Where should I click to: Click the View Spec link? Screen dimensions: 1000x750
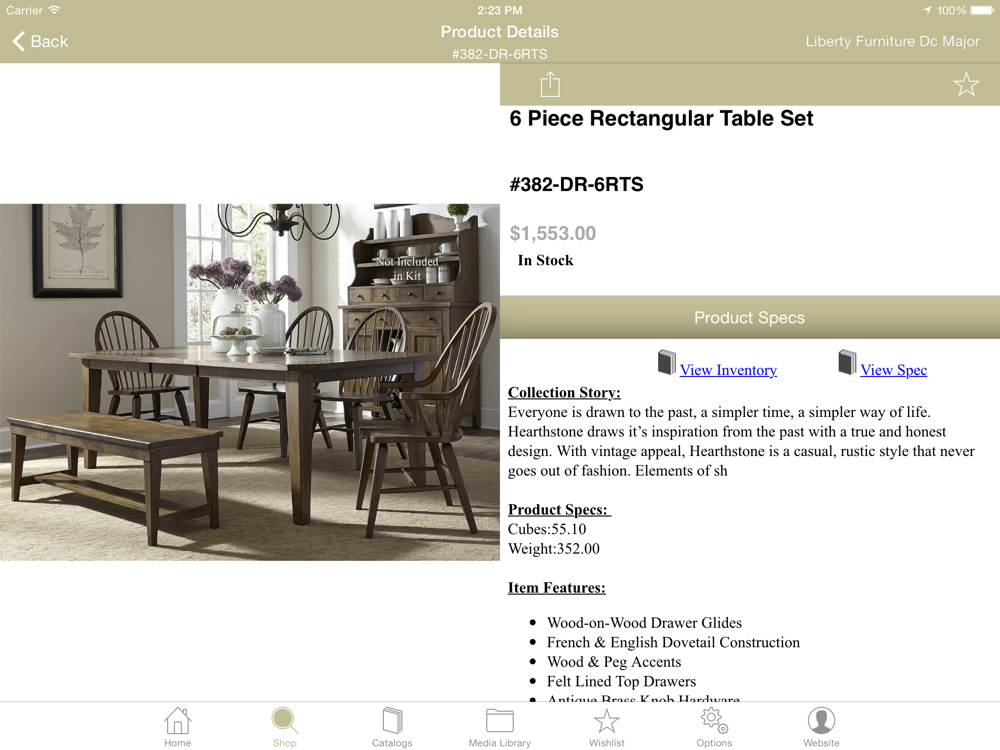[x=893, y=370]
